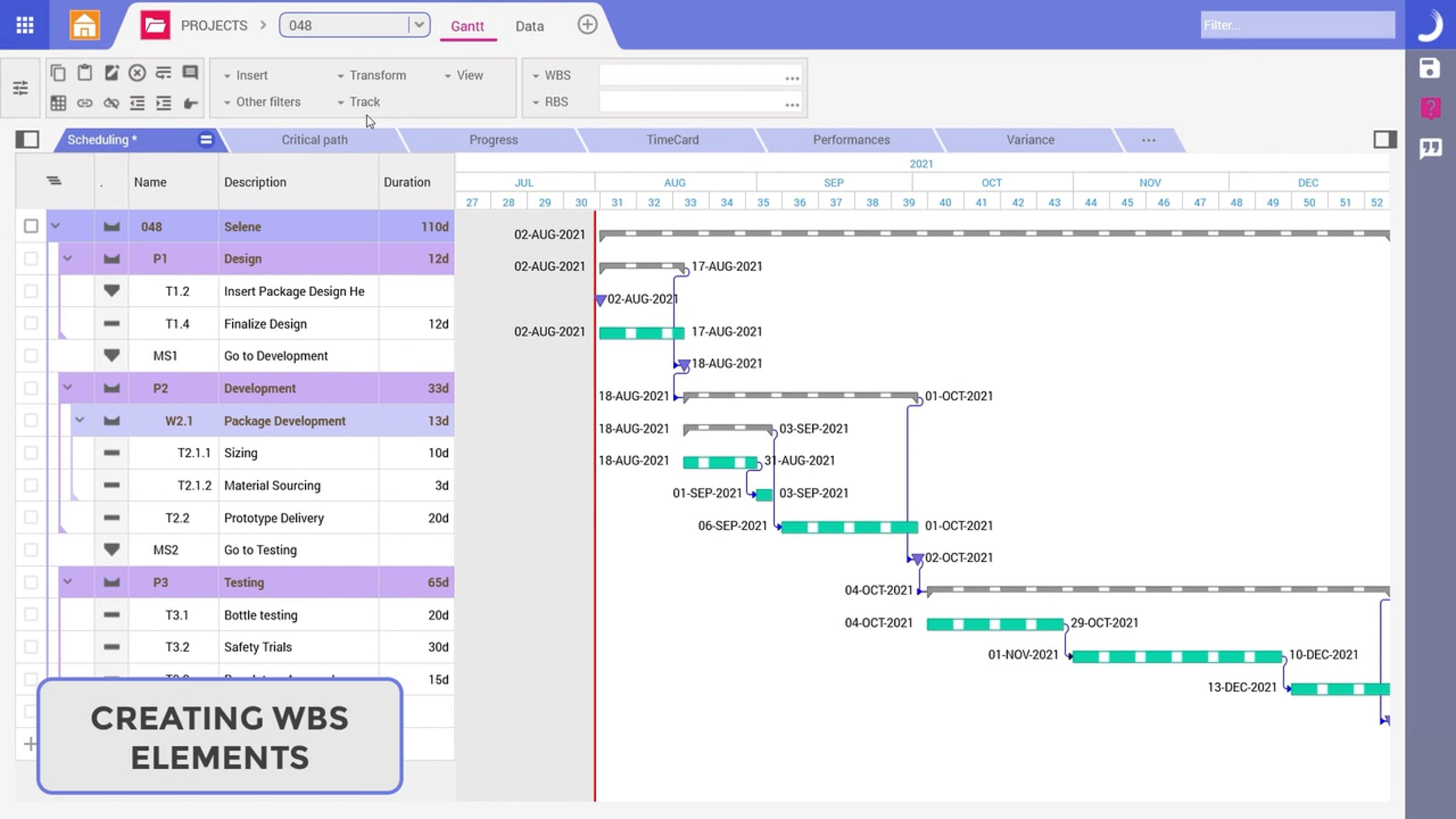Click the comment bubble toolbar icon
1456x819 pixels.
(190, 73)
